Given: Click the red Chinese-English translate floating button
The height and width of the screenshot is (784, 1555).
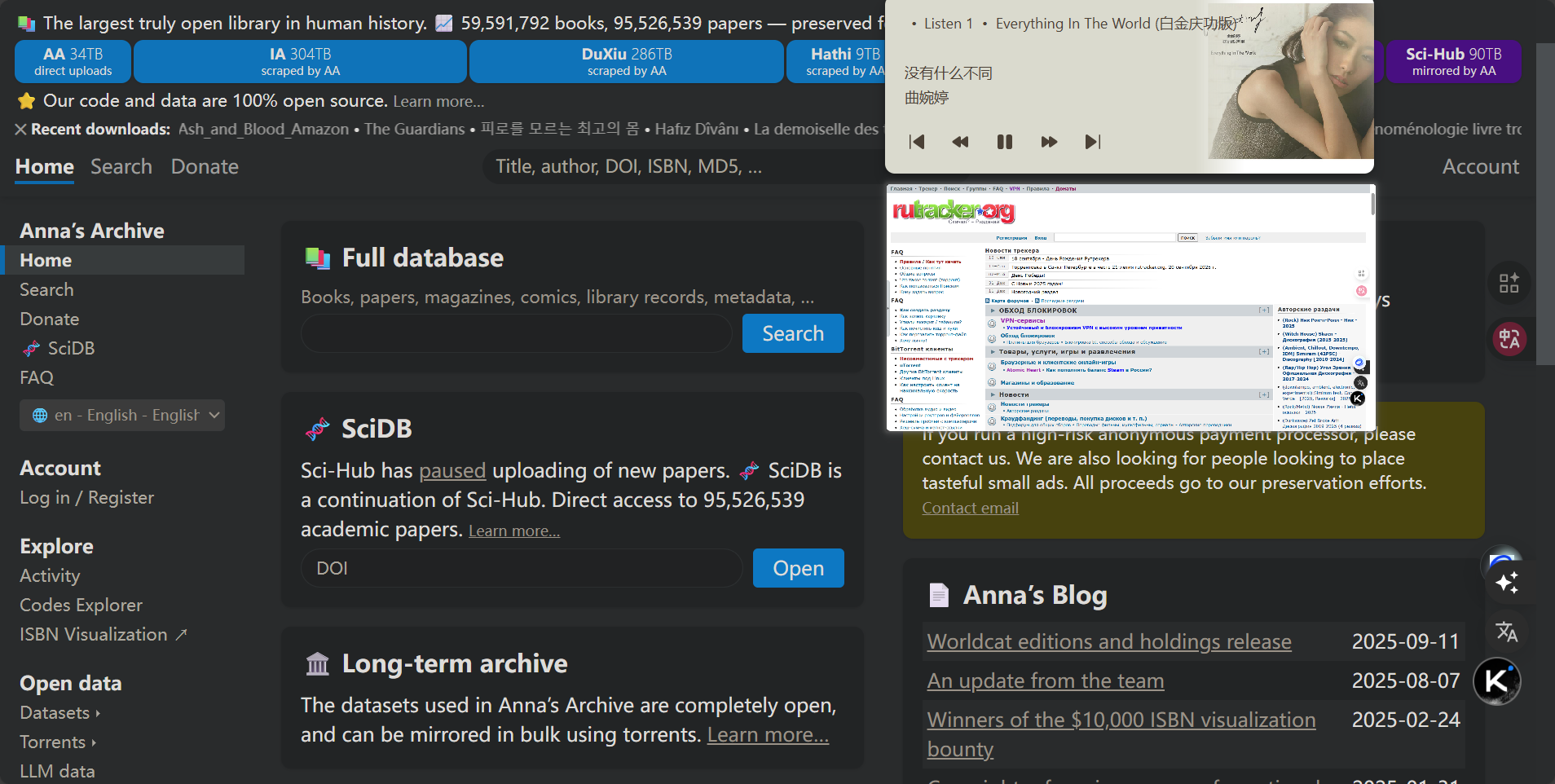Looking at the screenshot, I should (1509, 339).
